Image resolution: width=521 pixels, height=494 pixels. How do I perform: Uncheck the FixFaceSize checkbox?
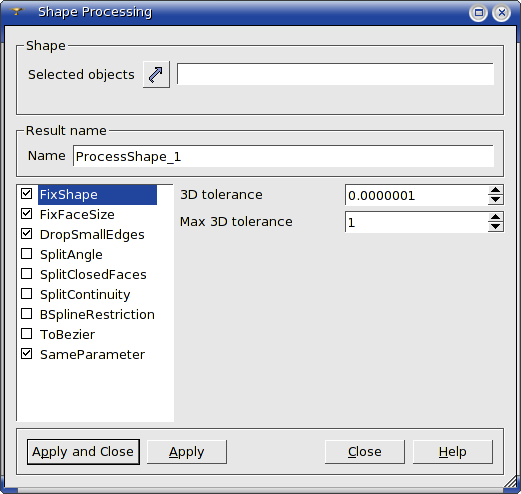point(26,214)
